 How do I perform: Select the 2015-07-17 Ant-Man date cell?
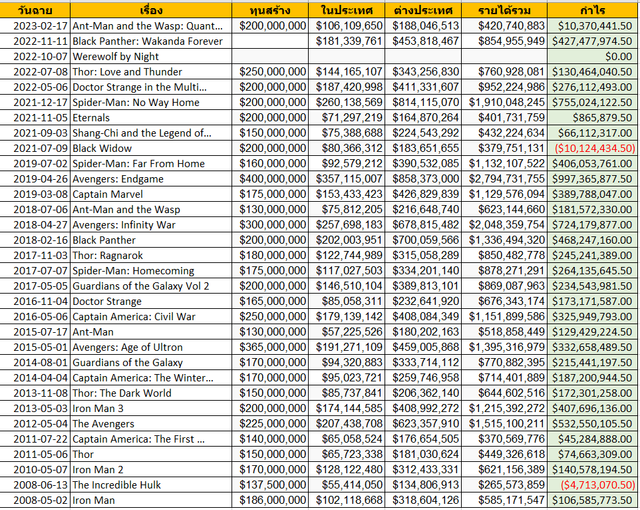pos(35,332)
